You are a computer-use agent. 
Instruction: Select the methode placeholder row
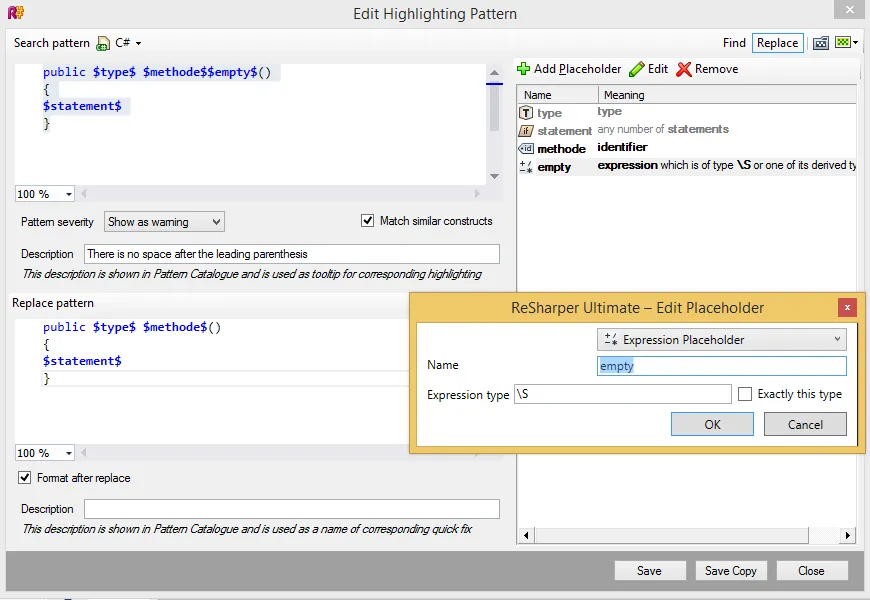[687, 148]
